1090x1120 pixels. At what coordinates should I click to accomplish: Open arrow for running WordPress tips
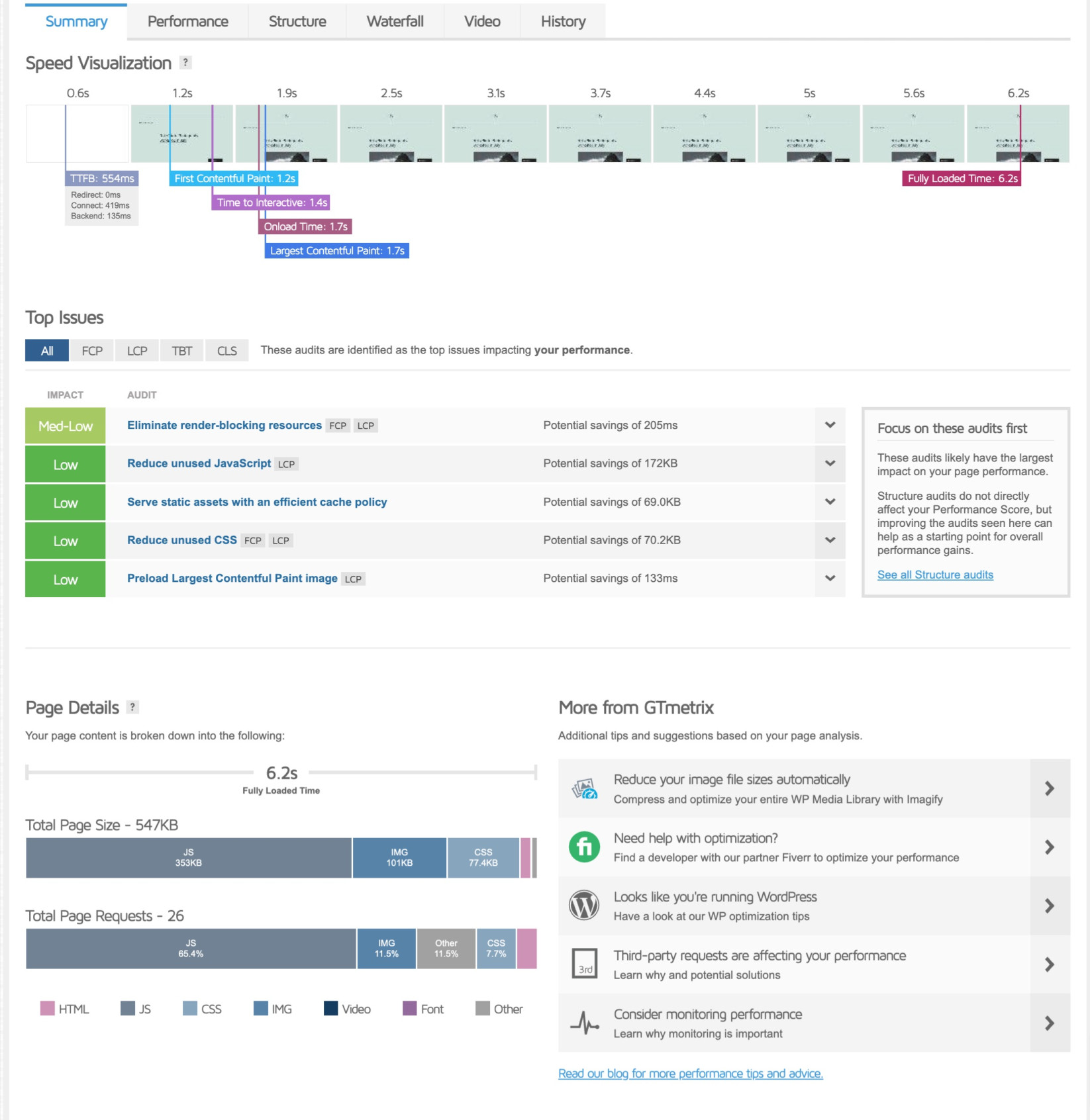tap(1050, 906)
